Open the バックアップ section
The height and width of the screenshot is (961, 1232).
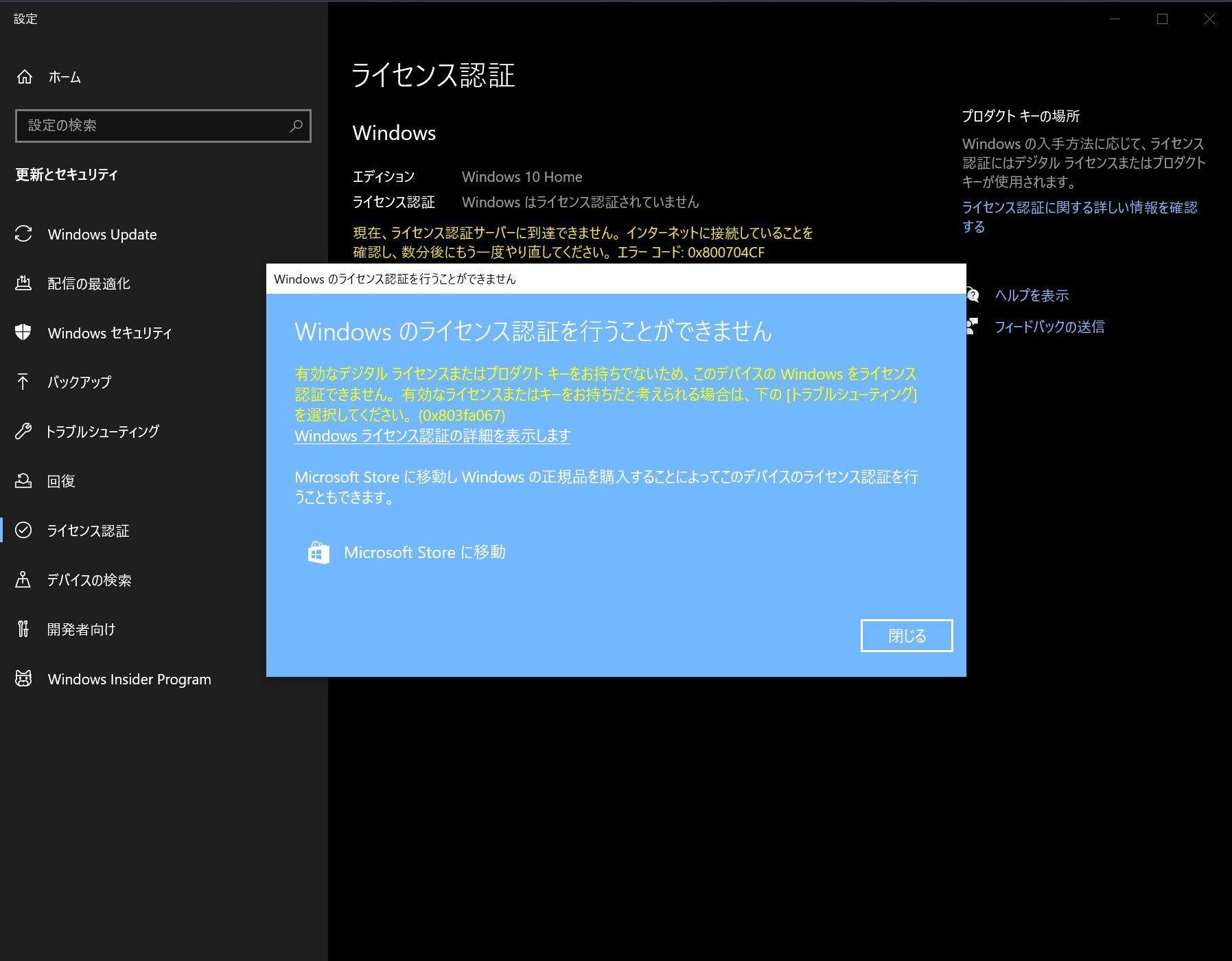coord(79,382)
